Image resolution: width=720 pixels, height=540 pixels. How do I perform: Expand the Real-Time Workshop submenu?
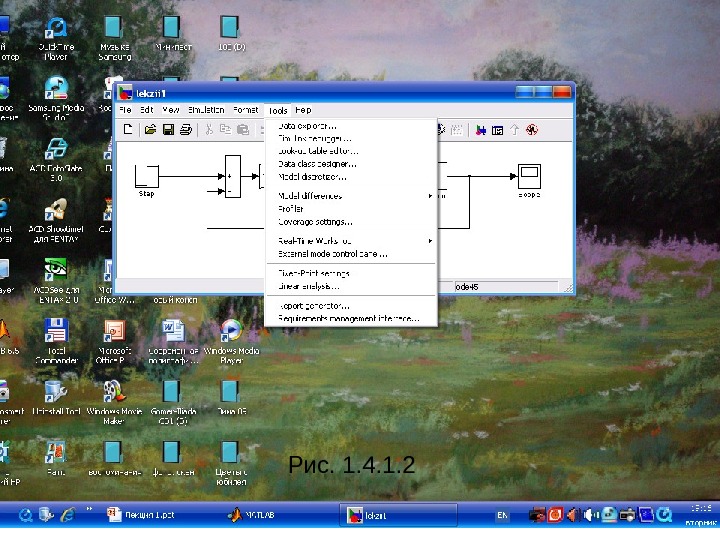351,241
